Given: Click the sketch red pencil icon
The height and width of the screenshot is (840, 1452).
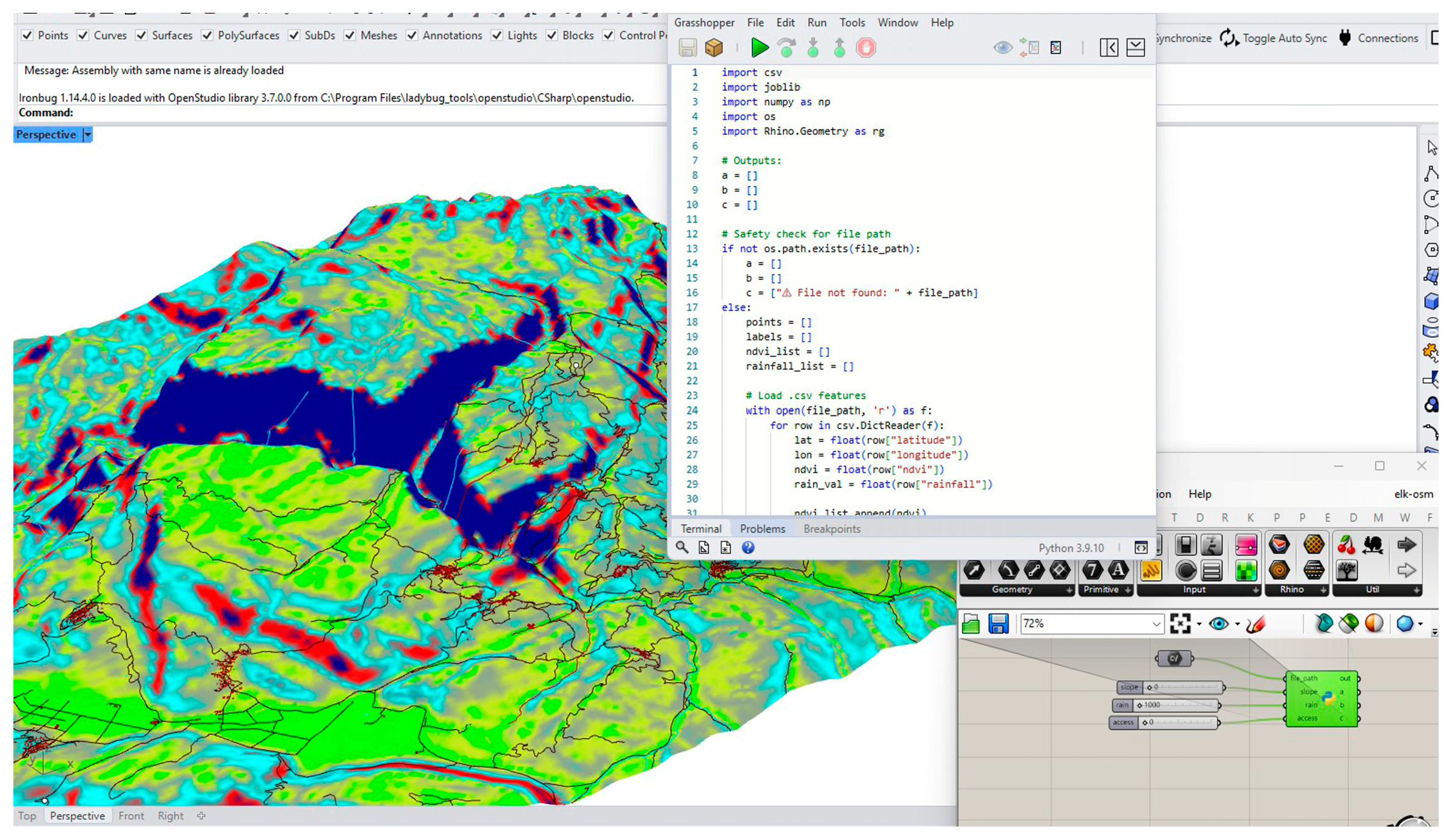Looking at the screenshot, I should point(1256,623).
